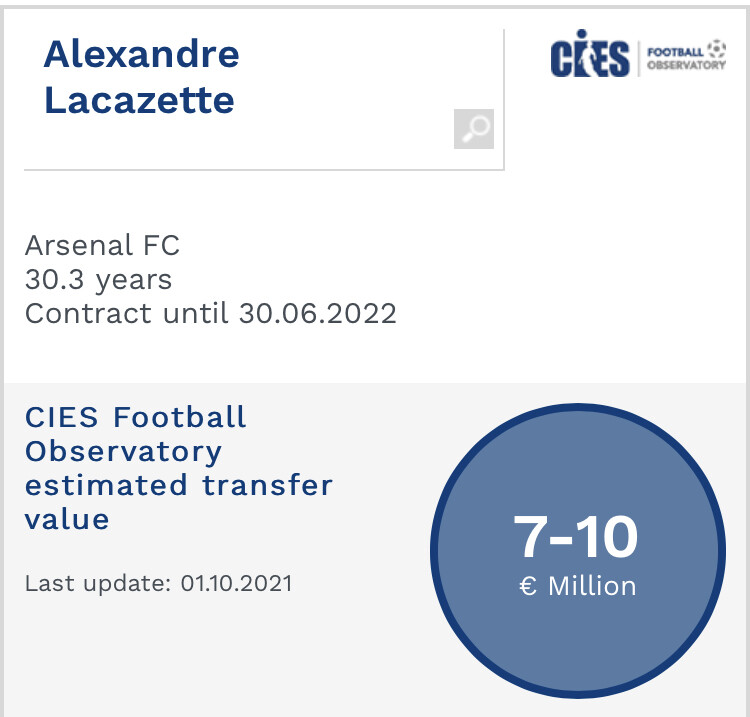Click the 30.3 years age text
Screen dimensions: 750x717
tap(99, 280)
